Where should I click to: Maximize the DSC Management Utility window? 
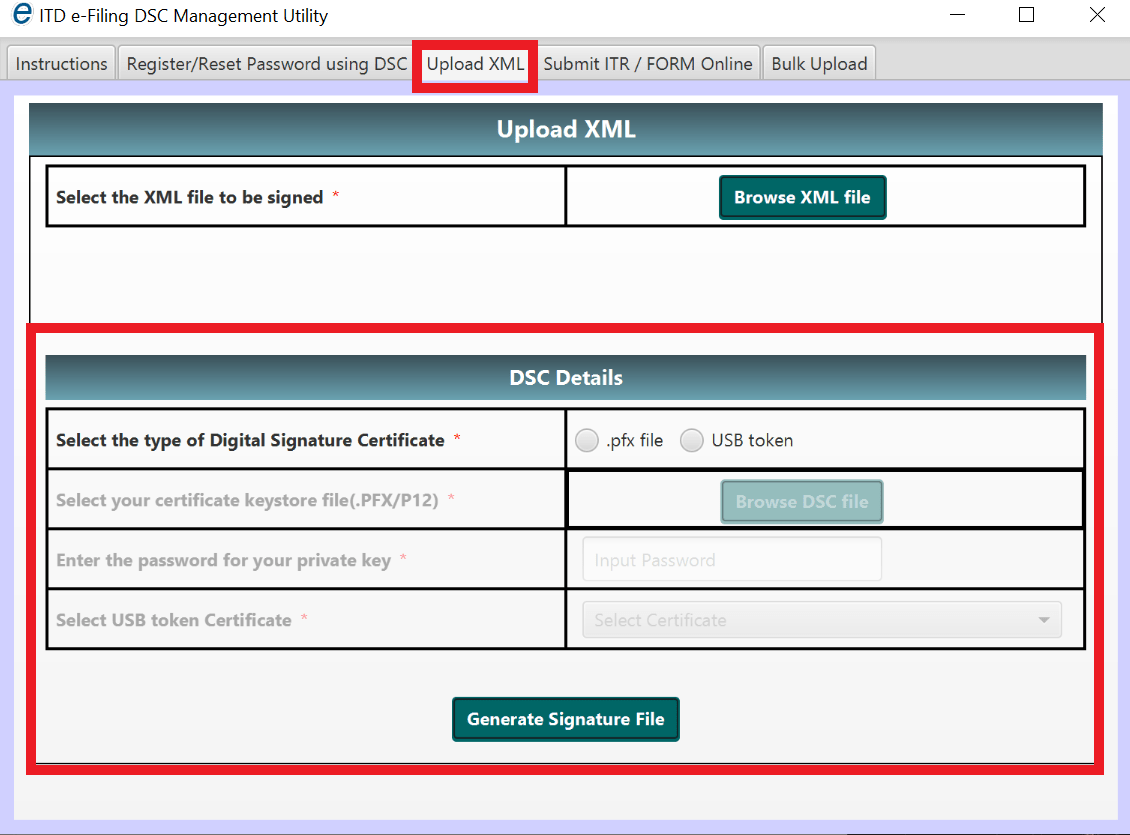(x=1026, y=14)
